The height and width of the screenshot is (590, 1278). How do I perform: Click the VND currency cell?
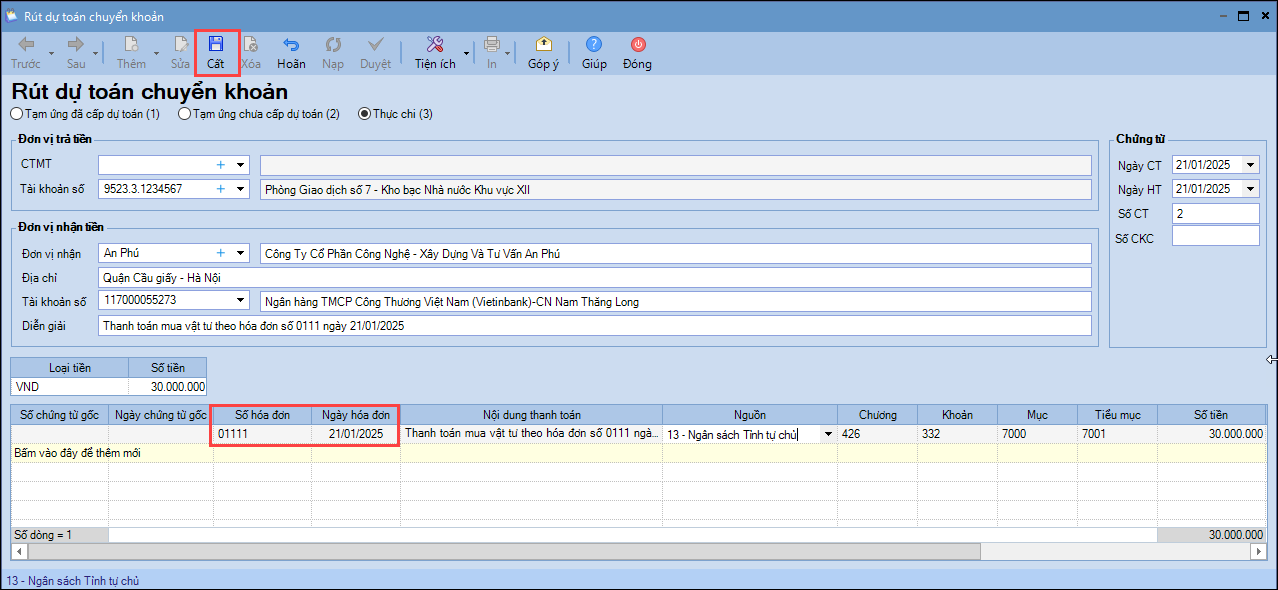[69, 386]
